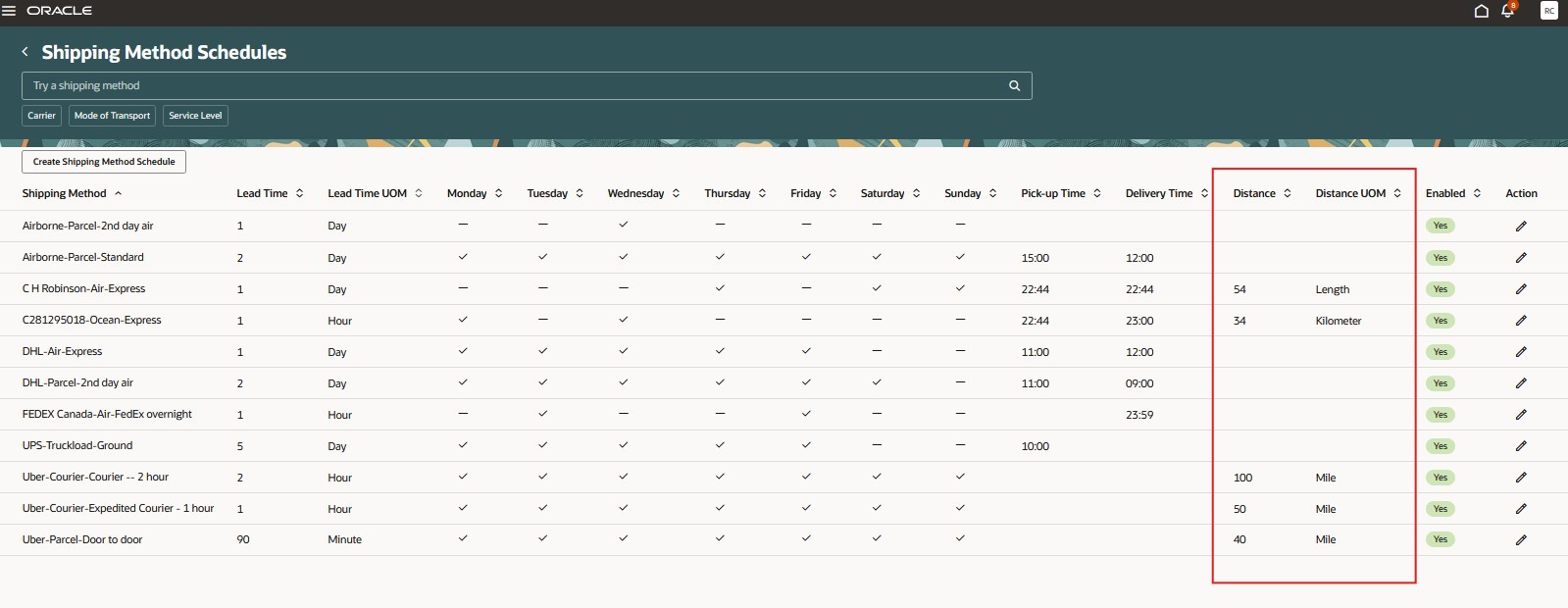Click Create Shipping Method Schedule button
Screen dimensions: 1568x608
point(104,162)
